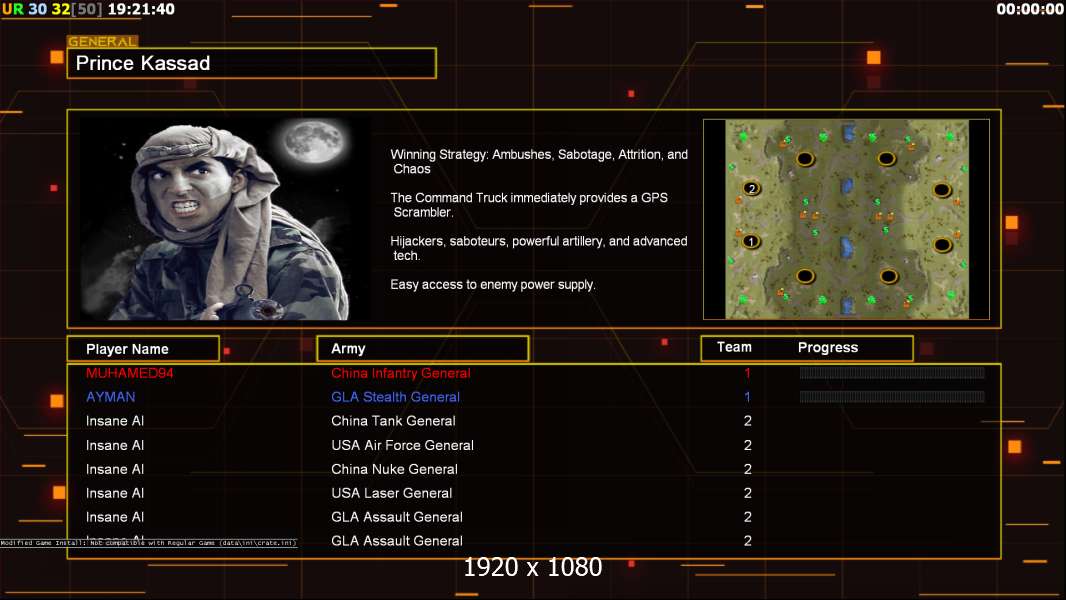This screenshot has height=600, width=1066.
Task: Click Easy access to enemy power text
Action: 493,285
